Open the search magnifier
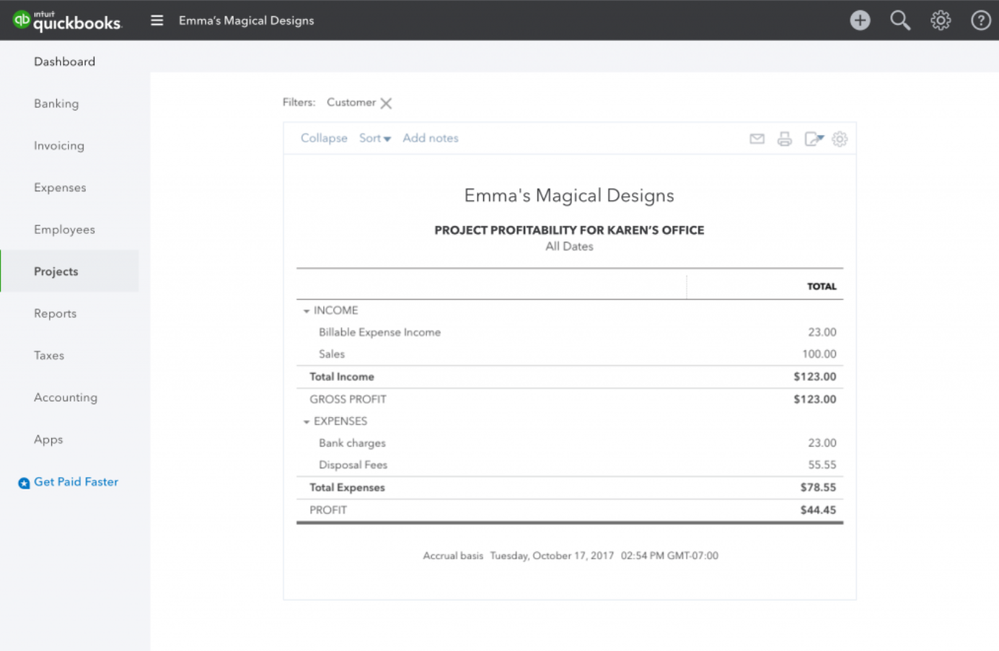 [x=900, y=20]
